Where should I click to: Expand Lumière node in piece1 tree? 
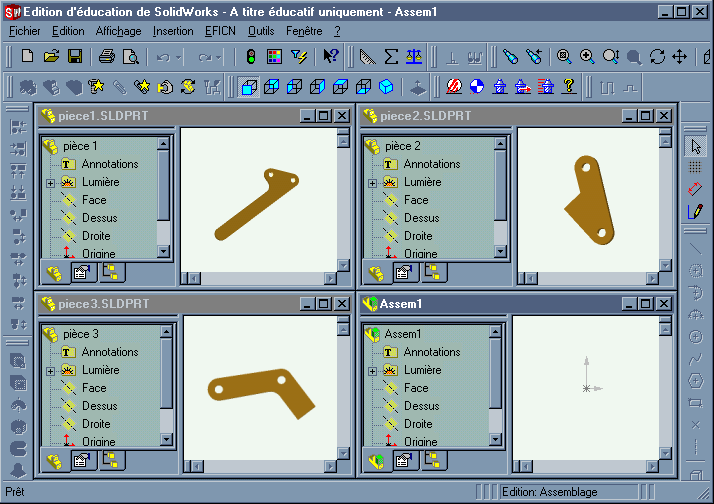click(51, 183)
